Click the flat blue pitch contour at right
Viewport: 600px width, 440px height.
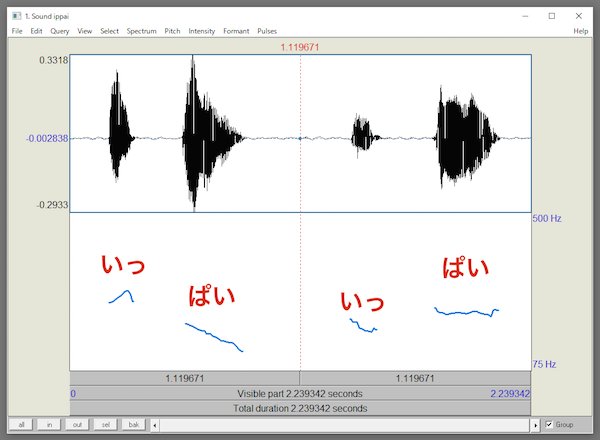click(x=466, y=312)
